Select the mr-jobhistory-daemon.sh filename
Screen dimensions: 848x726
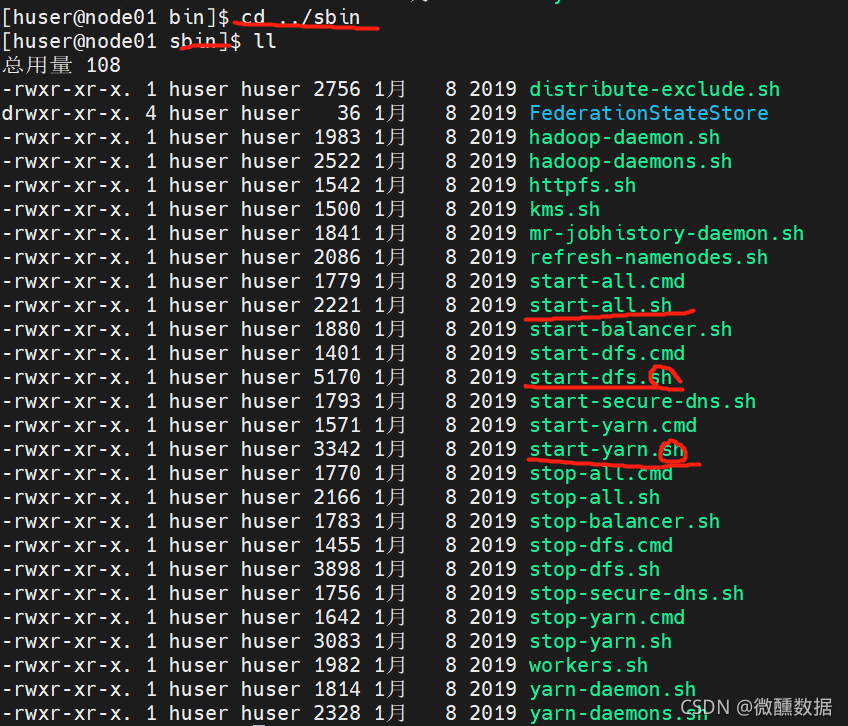[666, 233]
